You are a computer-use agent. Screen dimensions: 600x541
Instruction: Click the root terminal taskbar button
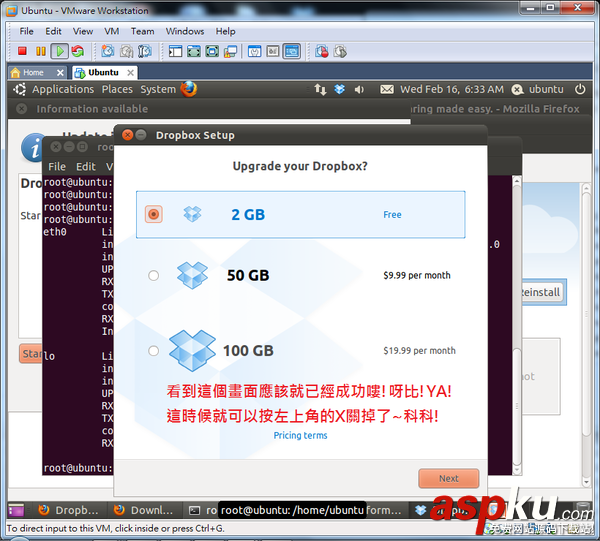pyautogui.click(x=203, y=510)
